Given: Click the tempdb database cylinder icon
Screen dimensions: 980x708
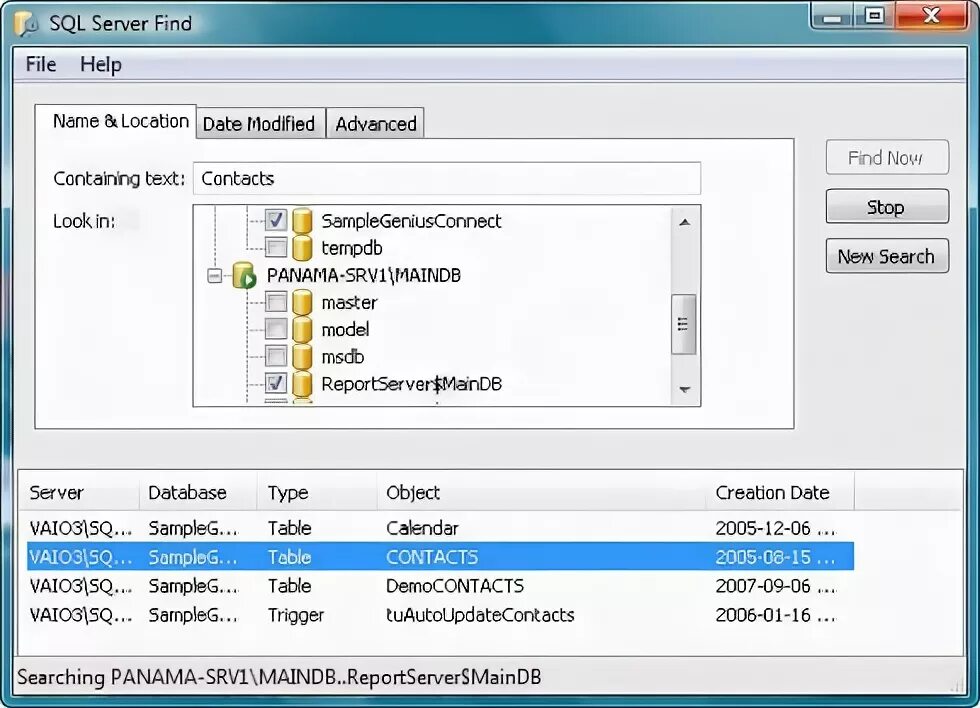Looking at the screenshot, I should (302, 248).
